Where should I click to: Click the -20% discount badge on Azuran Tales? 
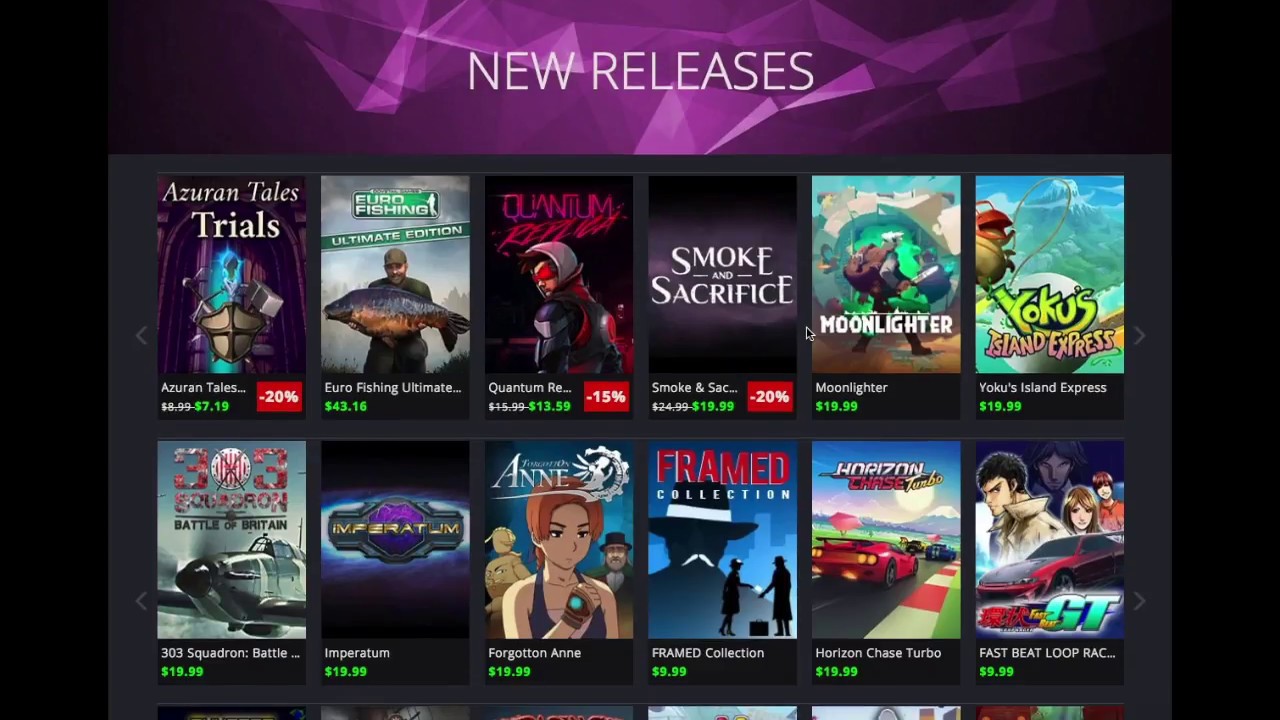(279, 397)
